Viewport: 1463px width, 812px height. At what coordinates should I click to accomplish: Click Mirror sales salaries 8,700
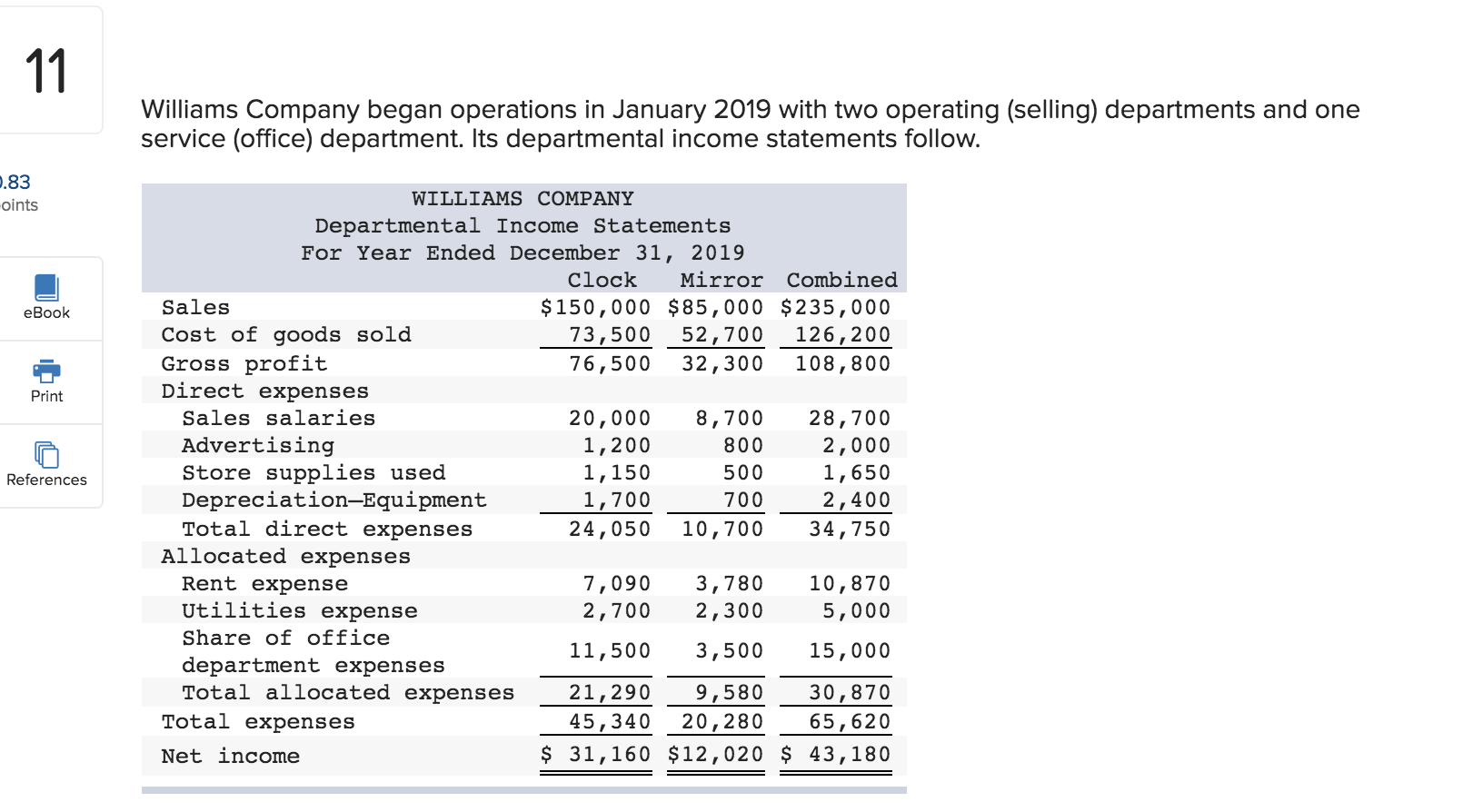730,418
